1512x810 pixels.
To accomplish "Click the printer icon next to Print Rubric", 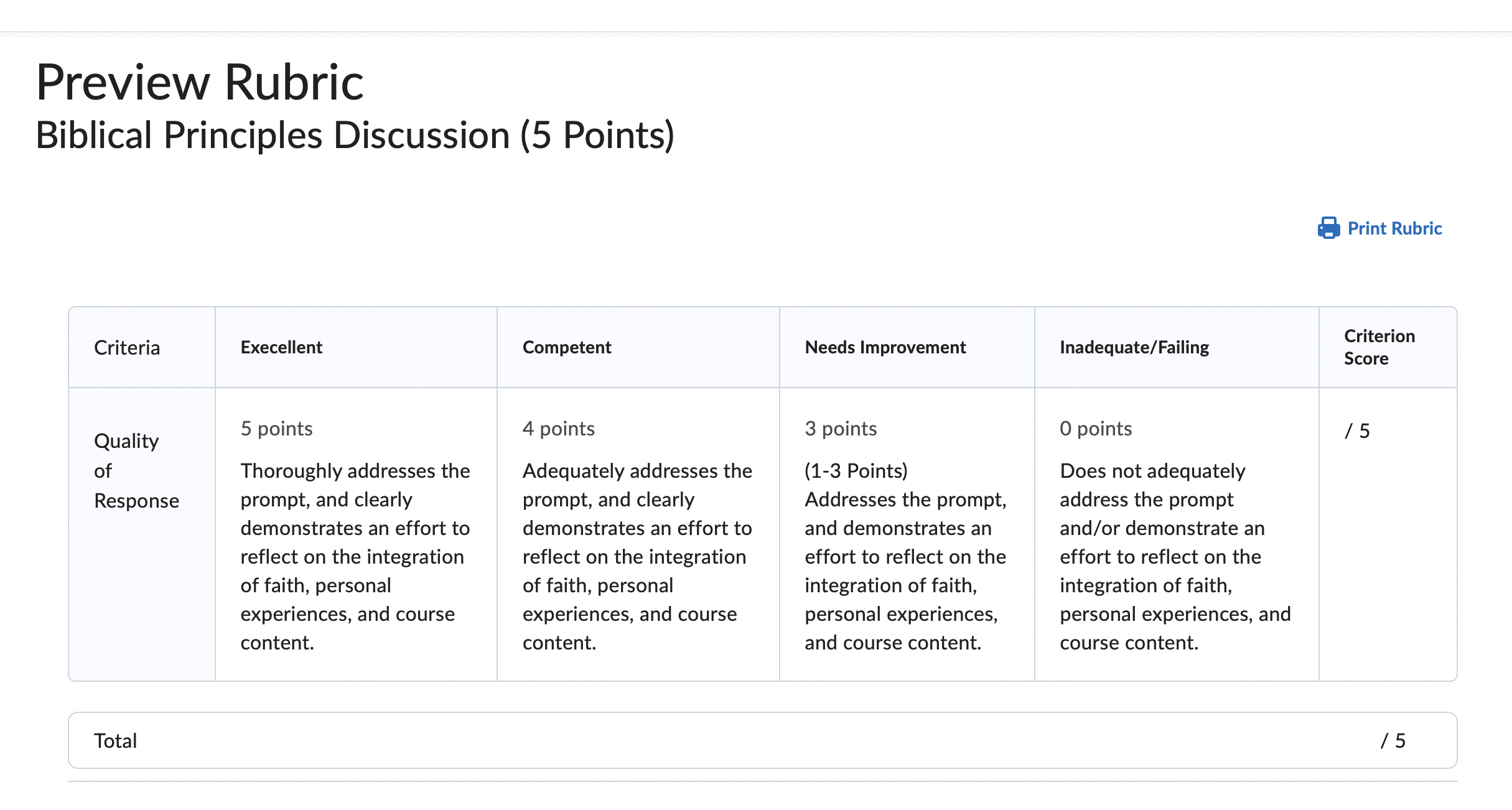I will coord(1328,228).
